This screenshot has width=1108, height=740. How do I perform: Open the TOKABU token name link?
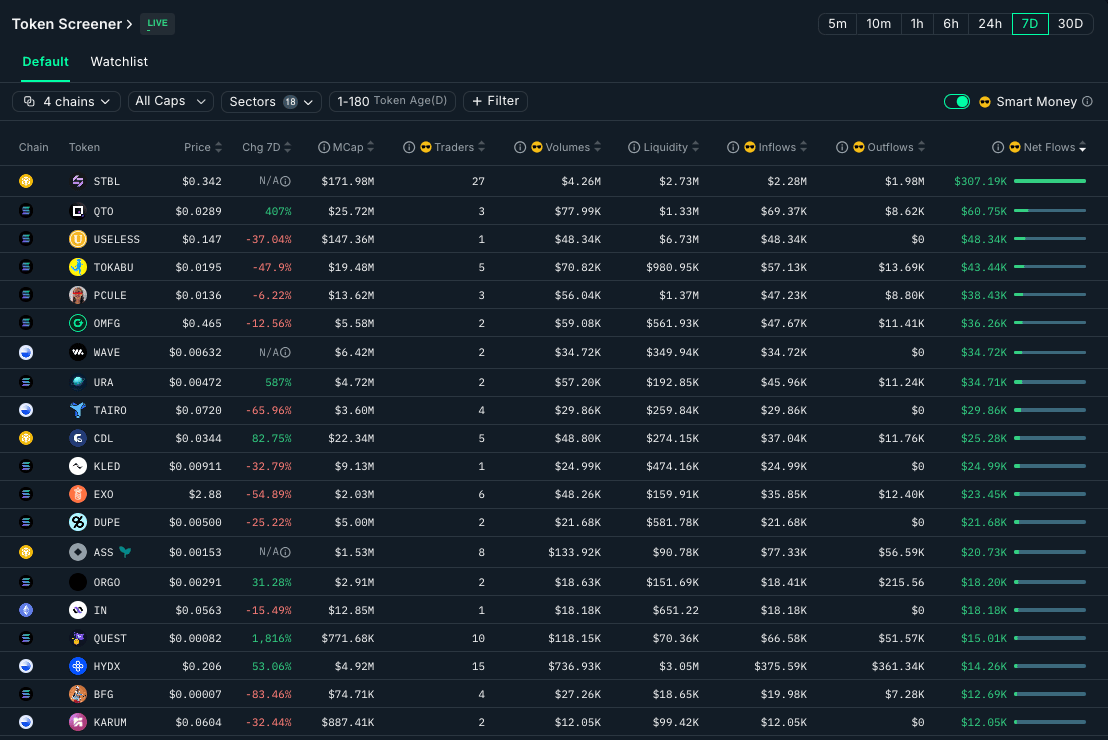114,267
